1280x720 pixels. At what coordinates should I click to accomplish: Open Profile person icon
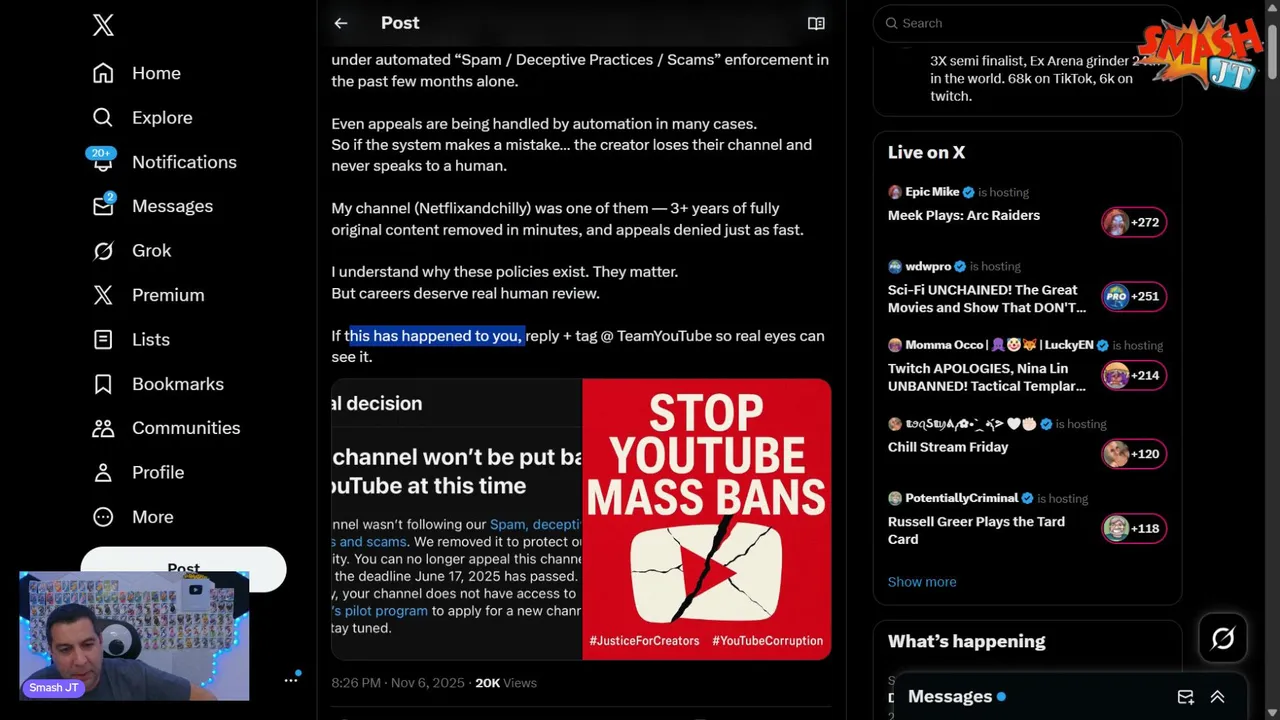point(103,472)
